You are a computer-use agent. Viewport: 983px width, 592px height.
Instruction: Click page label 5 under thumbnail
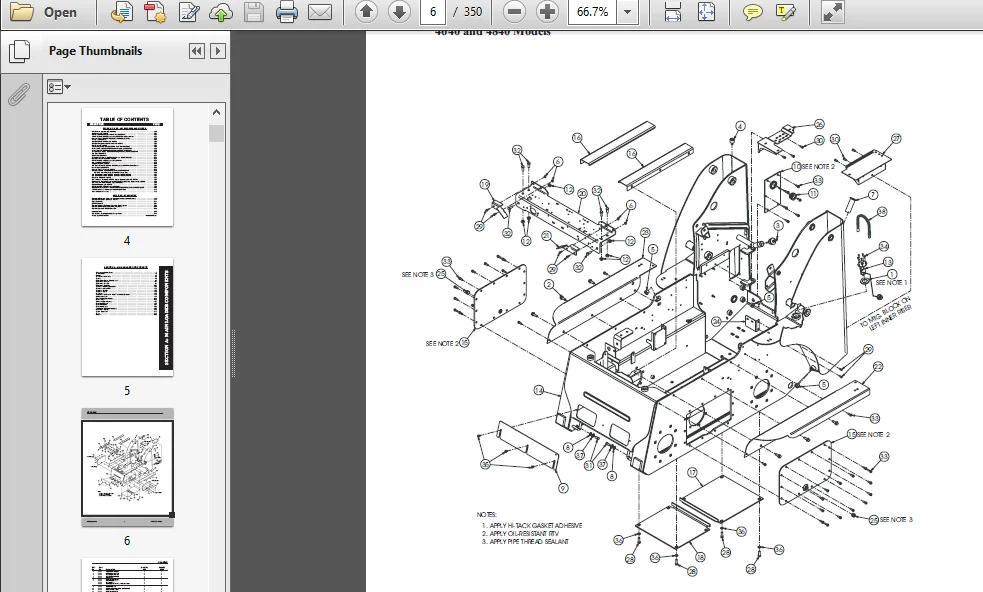pyautogui.click(x=127, y=391)
